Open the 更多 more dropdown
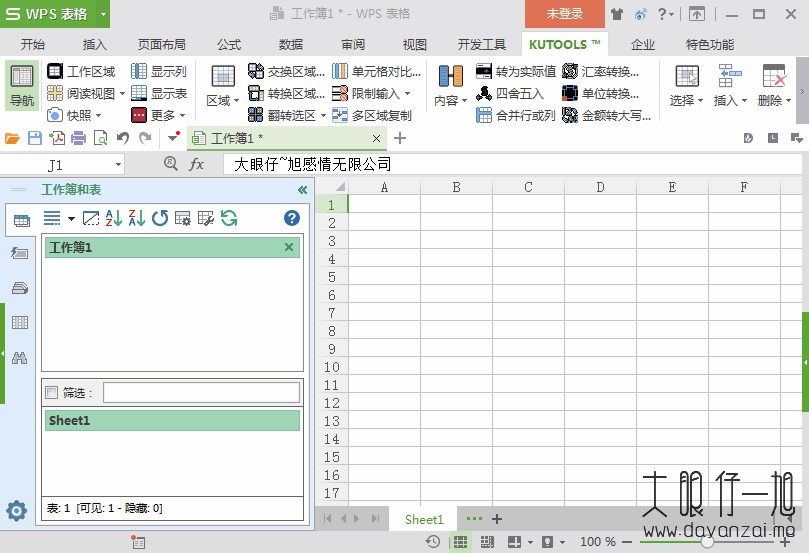The width and height of the screenshot is (809, 553). coord(158,115)
